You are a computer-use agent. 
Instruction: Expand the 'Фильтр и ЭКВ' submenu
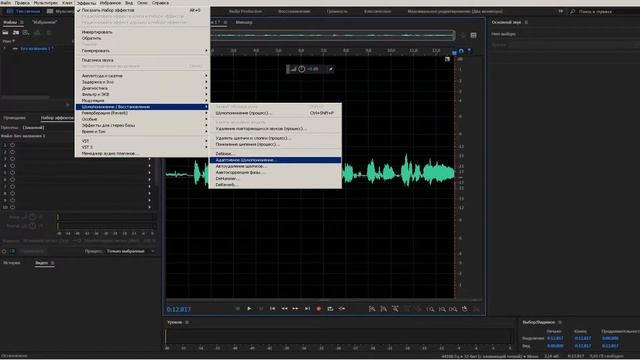[142, 94]
